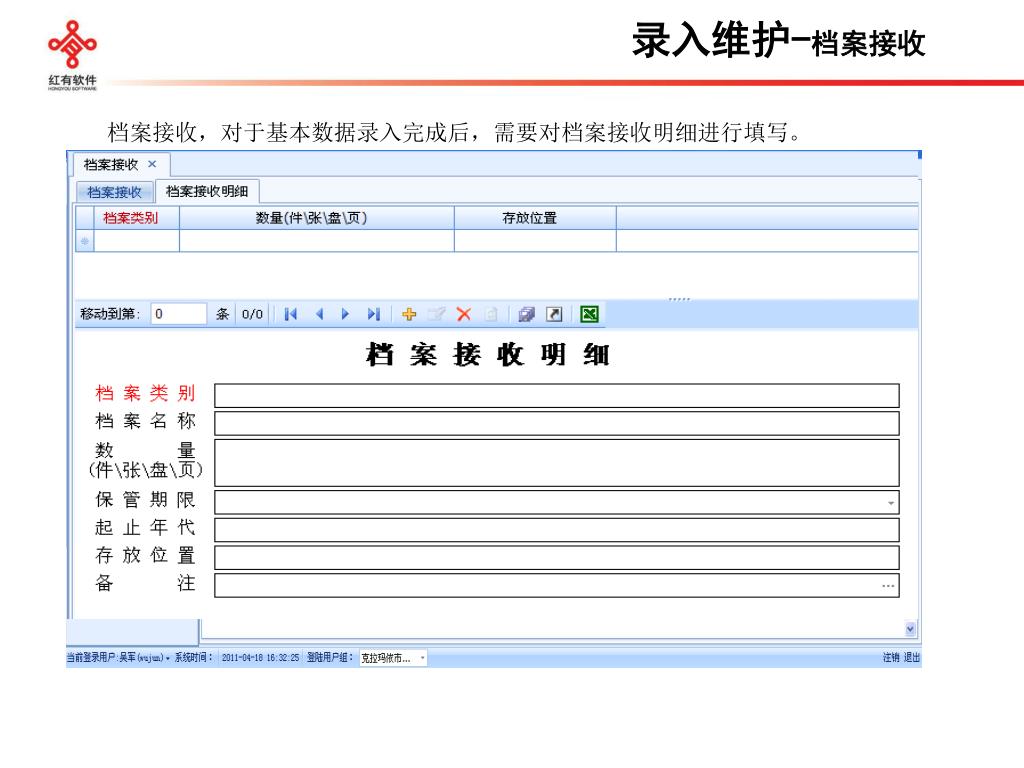
Task: Click the 数量 multi-line input field
Action: [x=556, y=463]
